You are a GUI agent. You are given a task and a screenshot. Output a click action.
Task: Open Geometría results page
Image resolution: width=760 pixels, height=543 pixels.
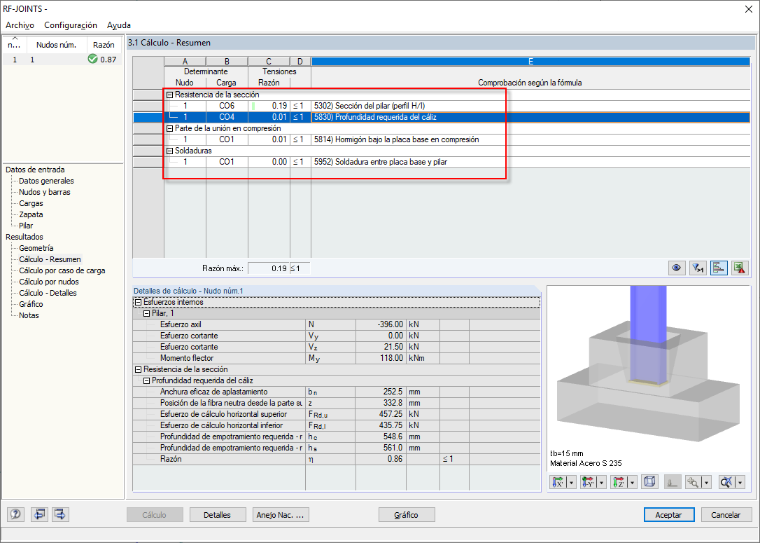(x=36, y=248)
